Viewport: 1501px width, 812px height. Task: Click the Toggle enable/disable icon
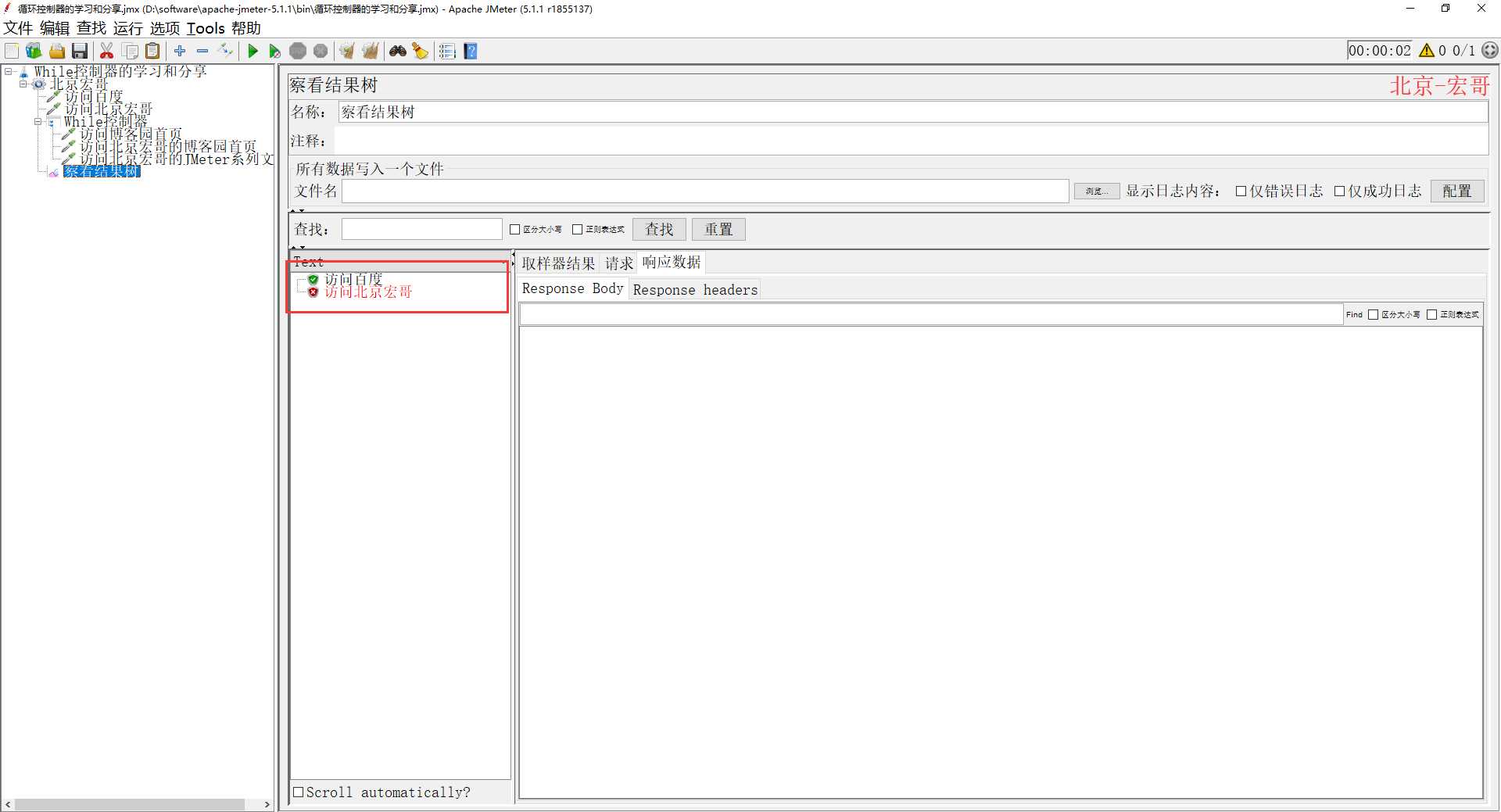pos(225,51)
